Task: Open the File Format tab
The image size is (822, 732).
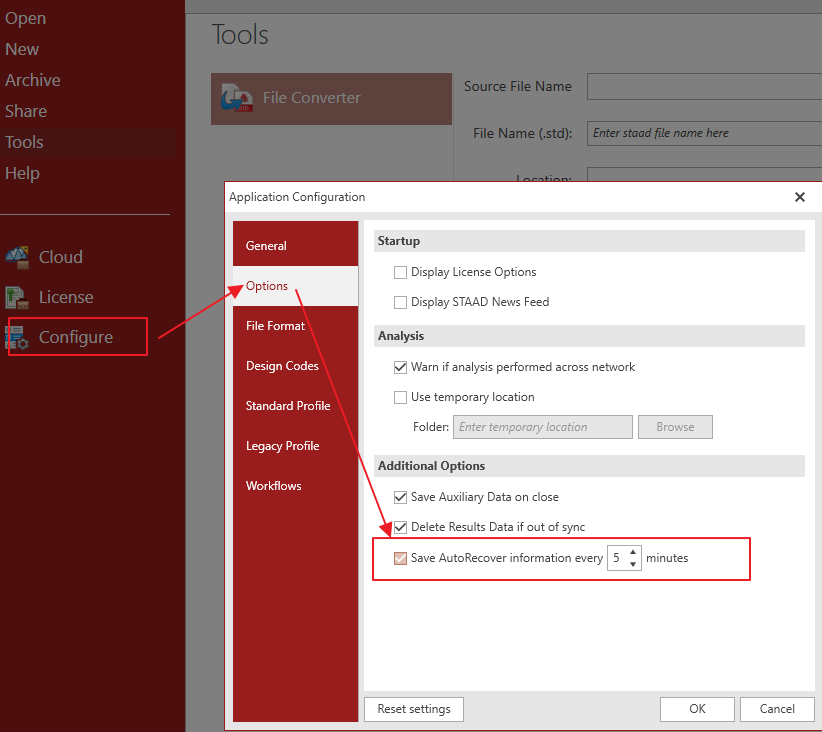Action: click(275, 326)
